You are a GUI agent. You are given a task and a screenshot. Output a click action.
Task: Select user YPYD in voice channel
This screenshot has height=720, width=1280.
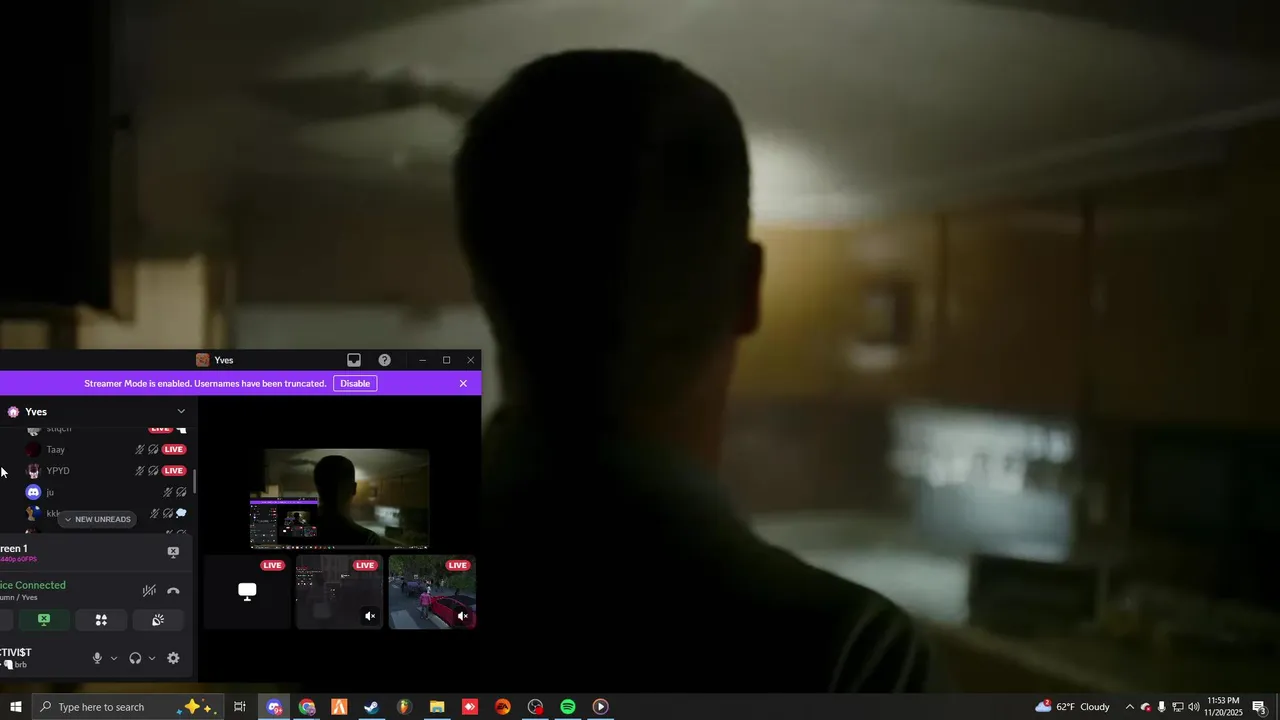[x=58, y=471]
